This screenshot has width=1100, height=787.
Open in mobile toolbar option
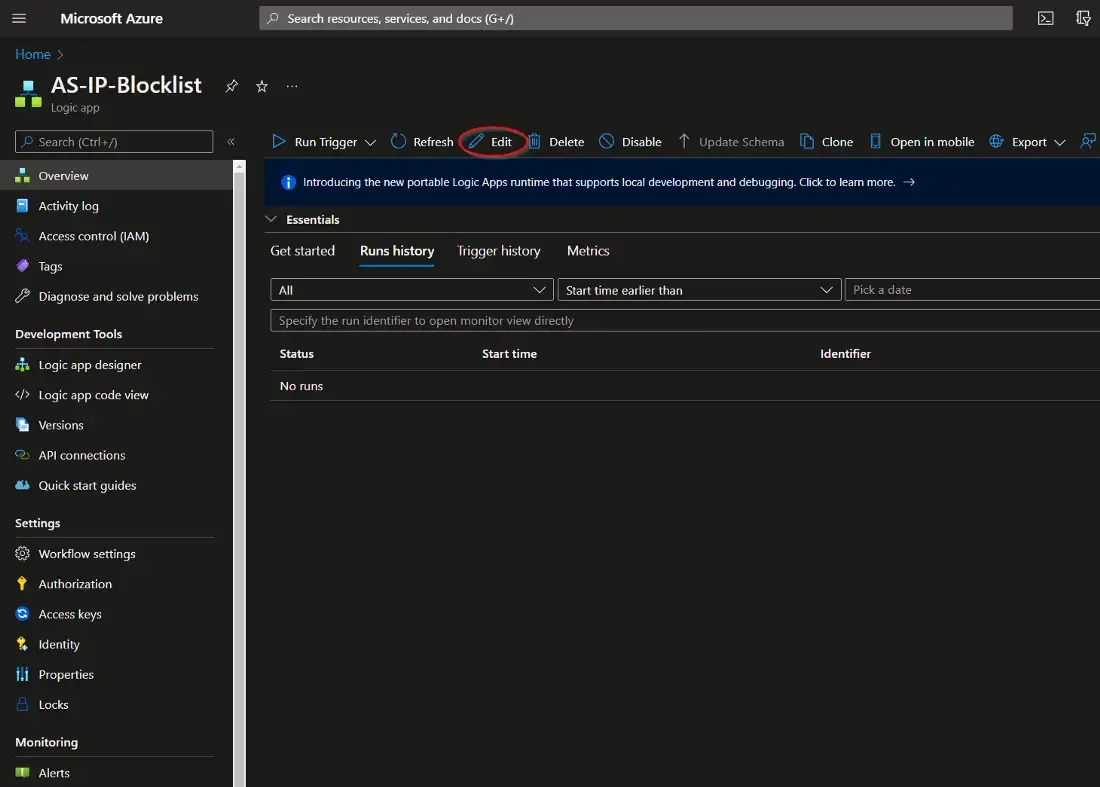click(x=921, y=142)
